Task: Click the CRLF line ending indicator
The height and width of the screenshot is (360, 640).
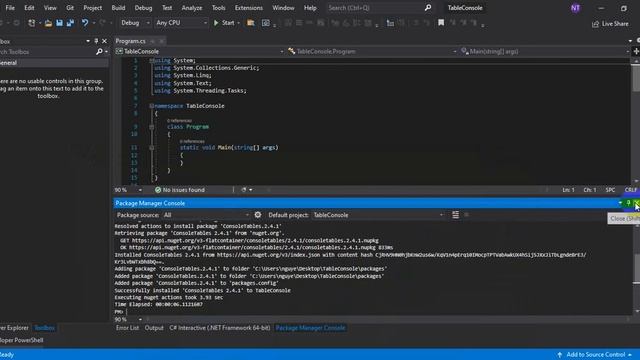Action: coord(631,190)
